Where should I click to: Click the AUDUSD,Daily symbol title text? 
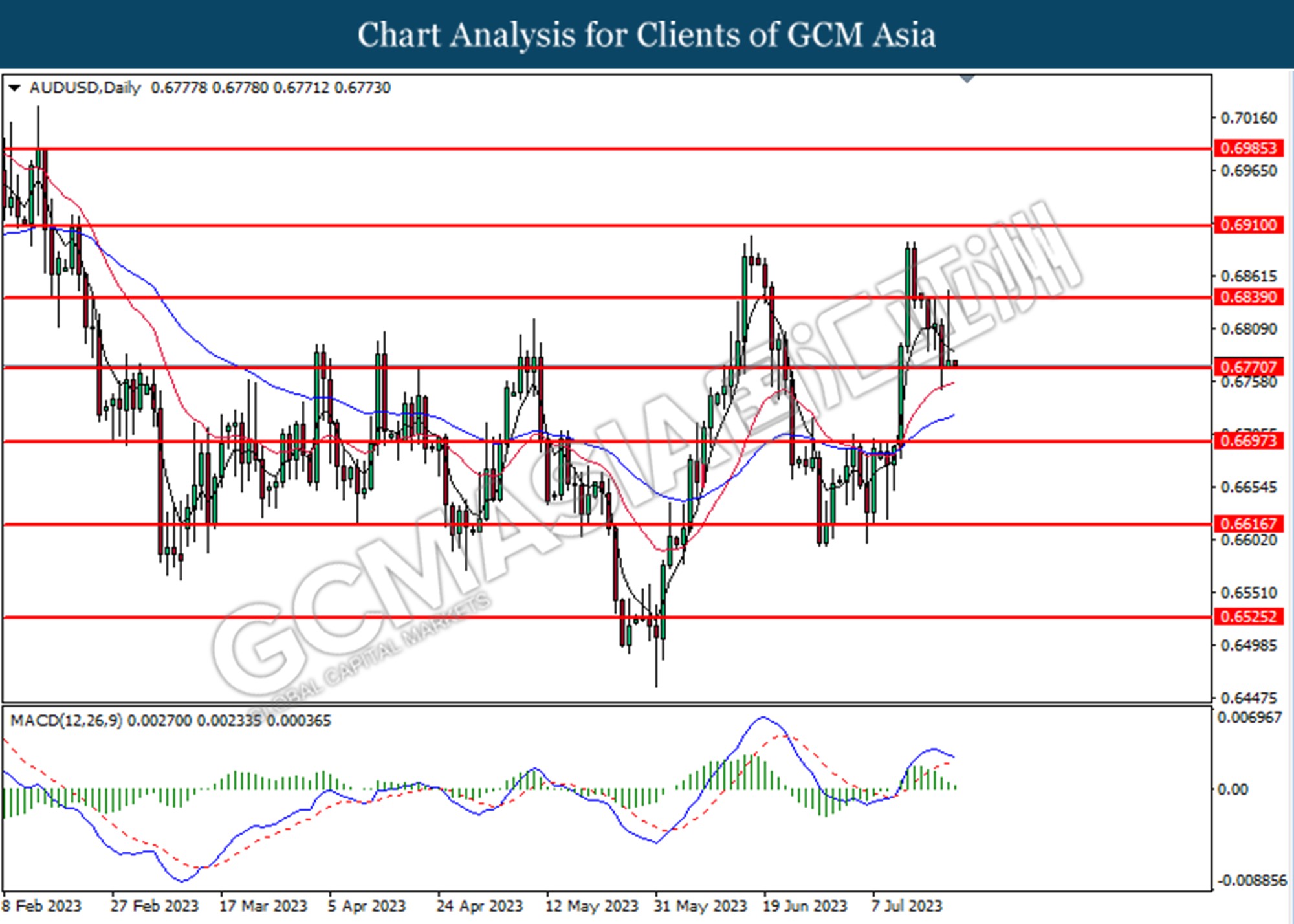[x=85, y=87]
